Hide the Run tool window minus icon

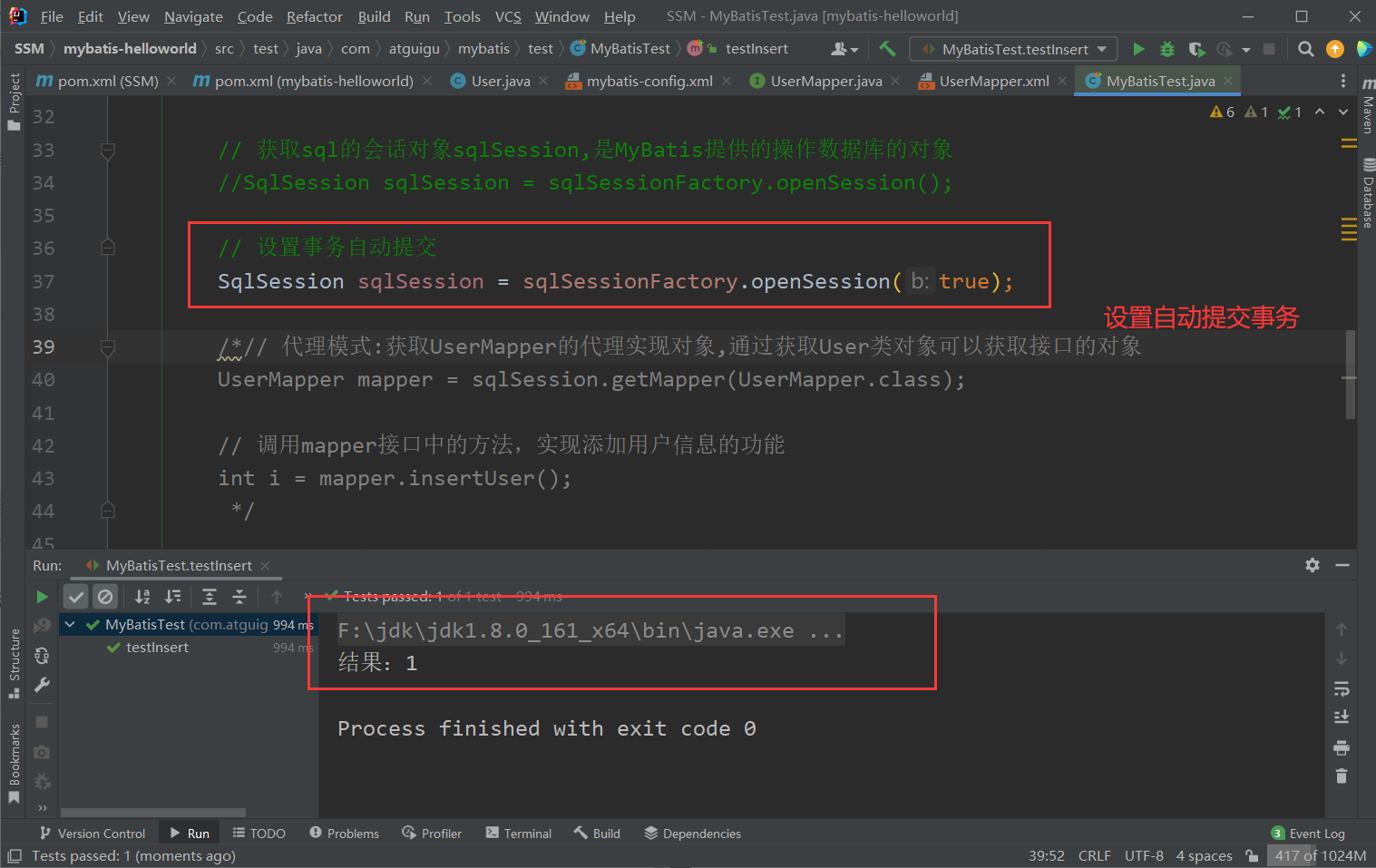pos(1342,565)
